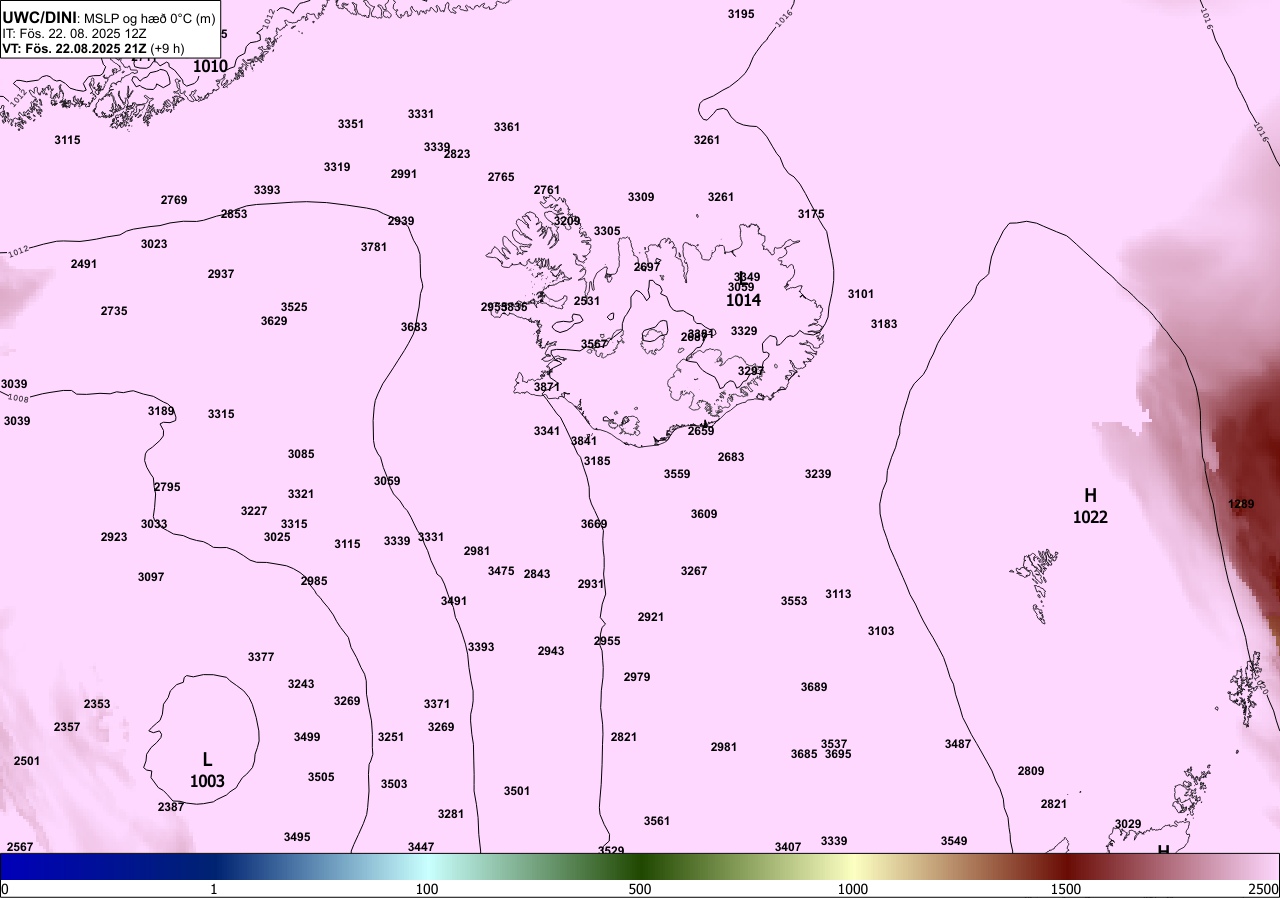Click the height value 3097

click(x=151, y=577)
